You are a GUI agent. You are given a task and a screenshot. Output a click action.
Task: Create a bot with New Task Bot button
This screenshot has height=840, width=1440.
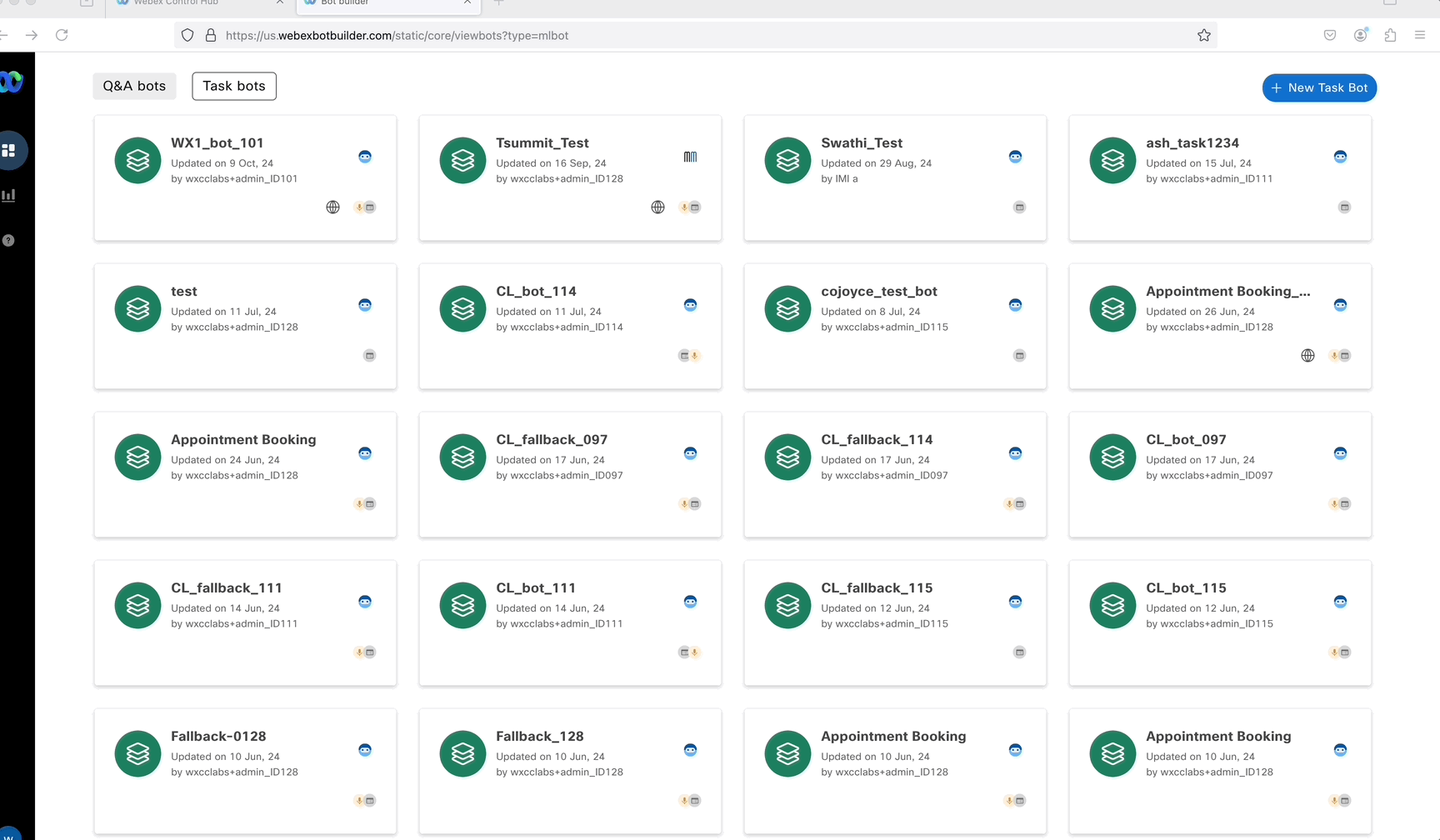coord(1319,87)
